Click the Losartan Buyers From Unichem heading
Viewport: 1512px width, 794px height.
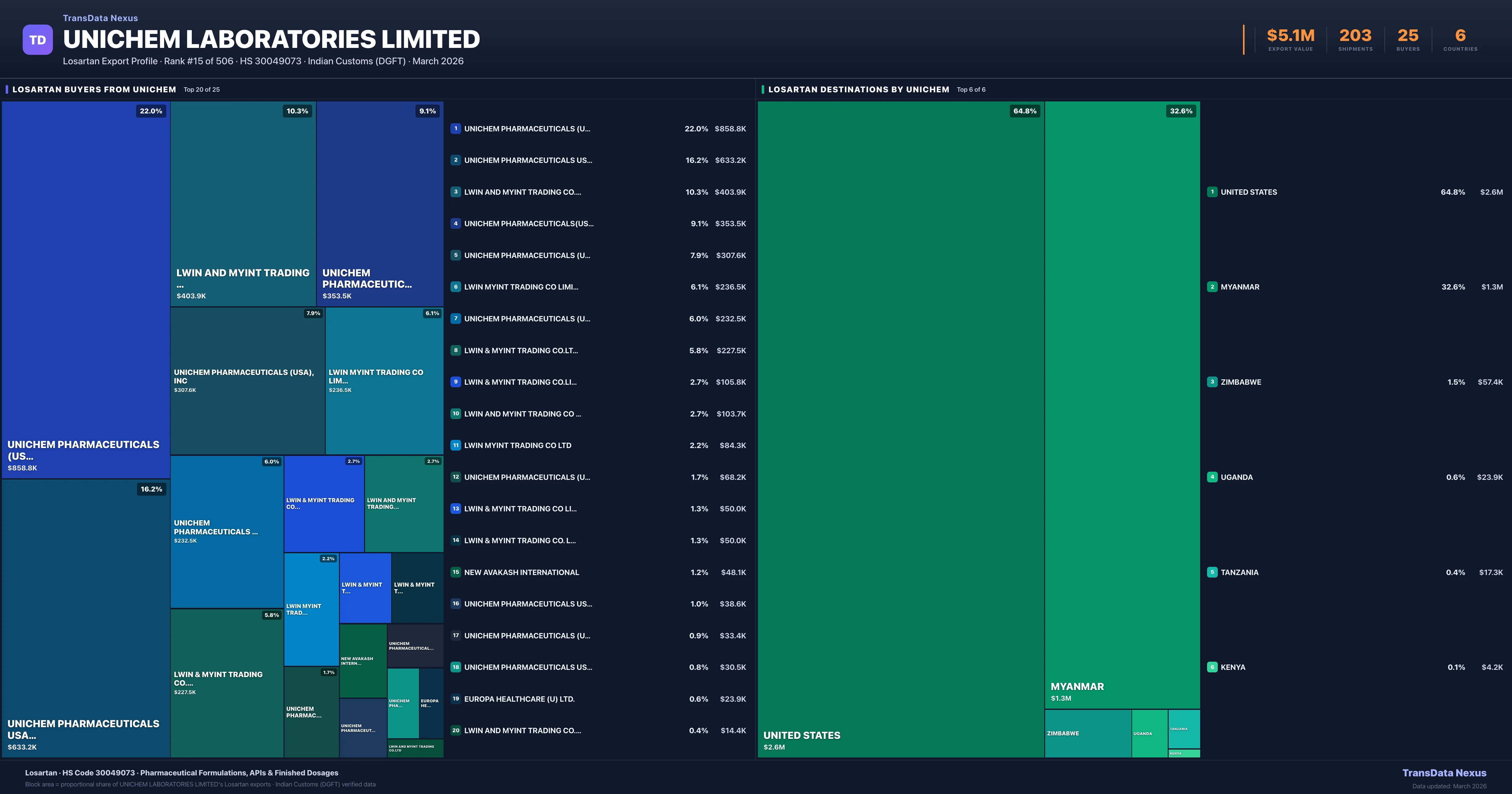coord(94,89)
